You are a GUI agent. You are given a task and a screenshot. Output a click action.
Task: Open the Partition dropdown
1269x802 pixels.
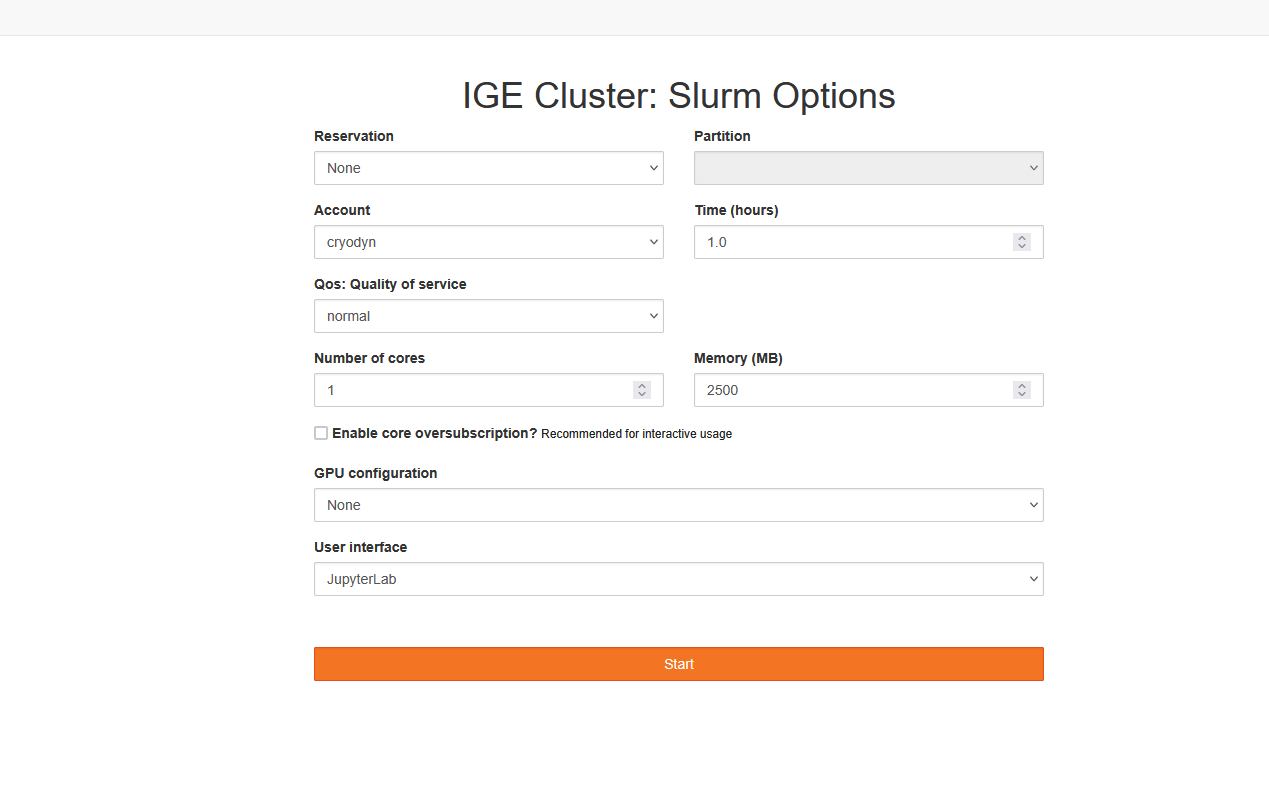click(868, 168)
